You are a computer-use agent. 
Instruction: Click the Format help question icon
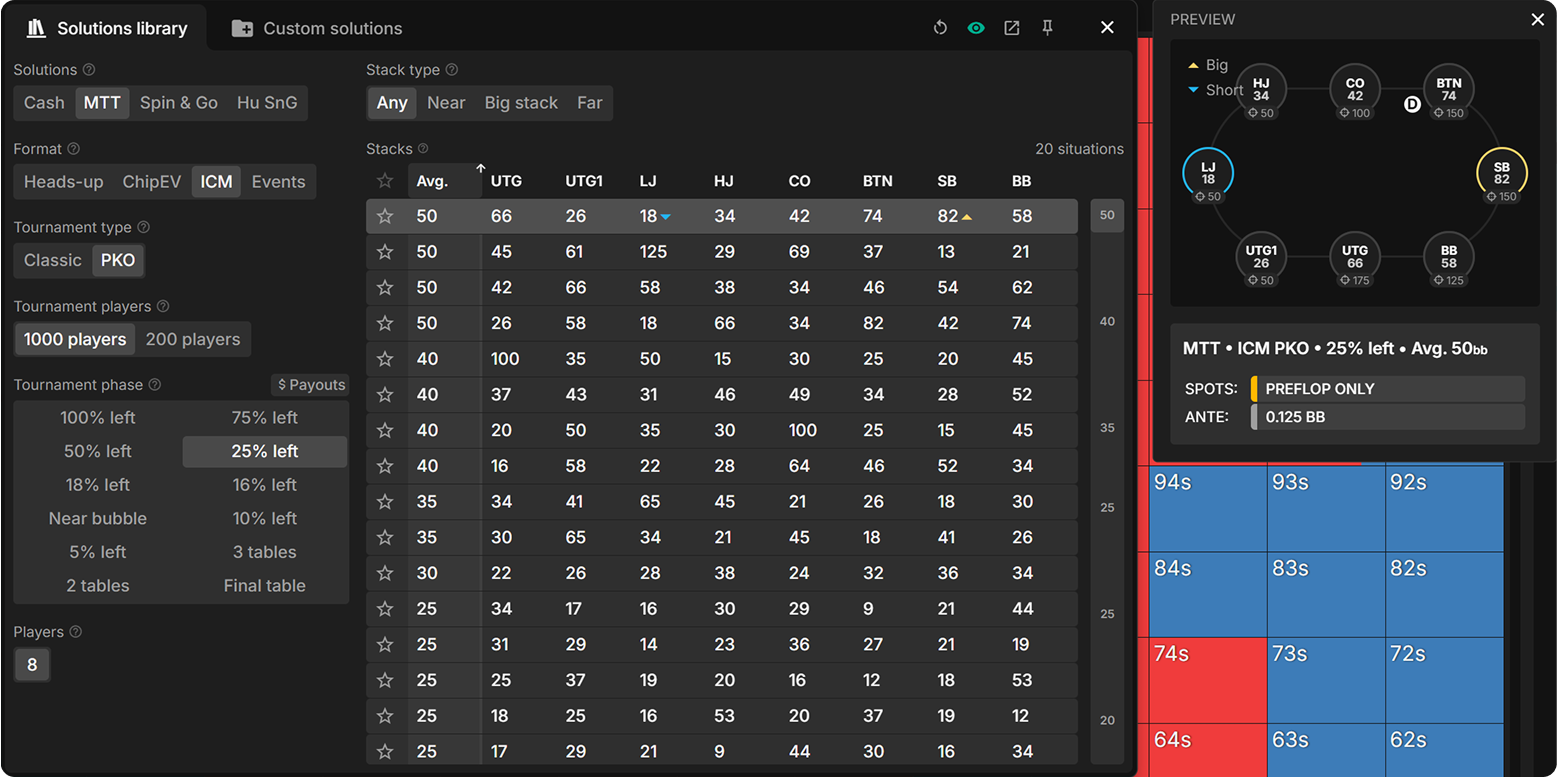coord(73,149)
